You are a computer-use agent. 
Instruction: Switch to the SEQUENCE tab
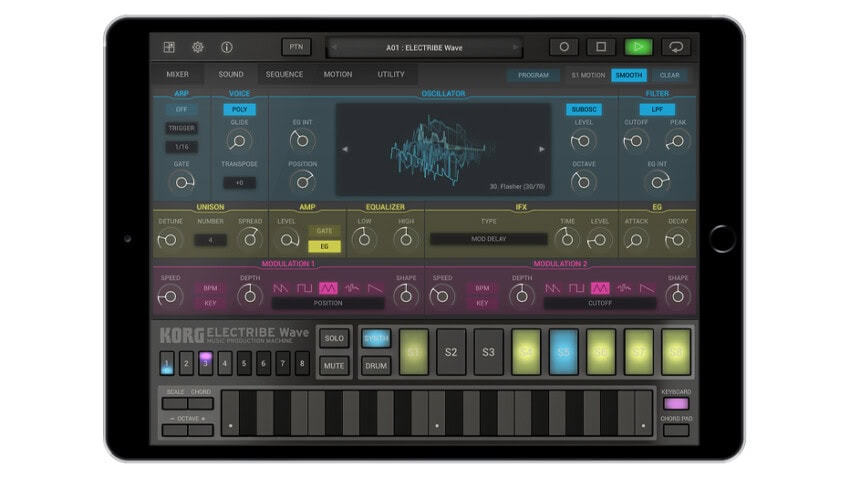coord(284,75)
